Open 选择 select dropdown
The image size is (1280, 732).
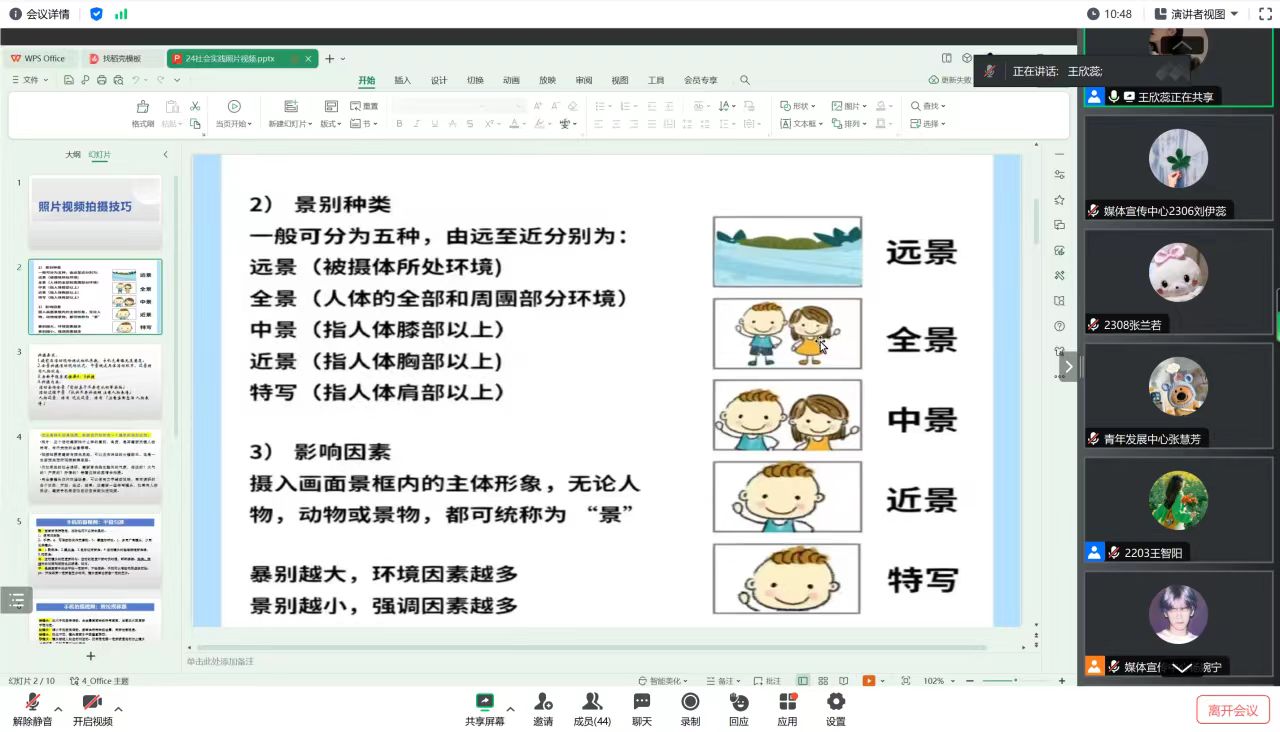pos(928,124)
